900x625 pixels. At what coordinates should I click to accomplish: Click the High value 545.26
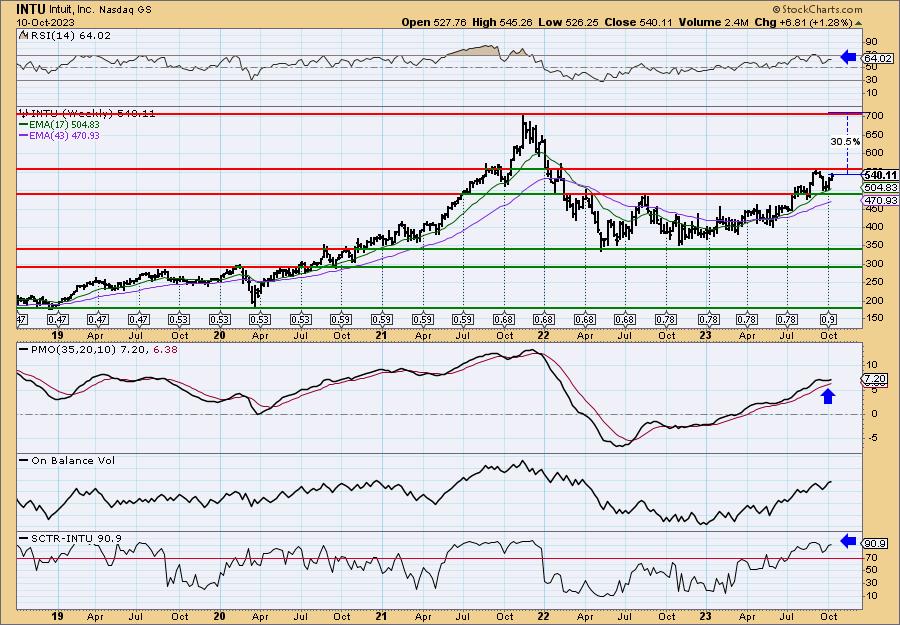point(516,22)
